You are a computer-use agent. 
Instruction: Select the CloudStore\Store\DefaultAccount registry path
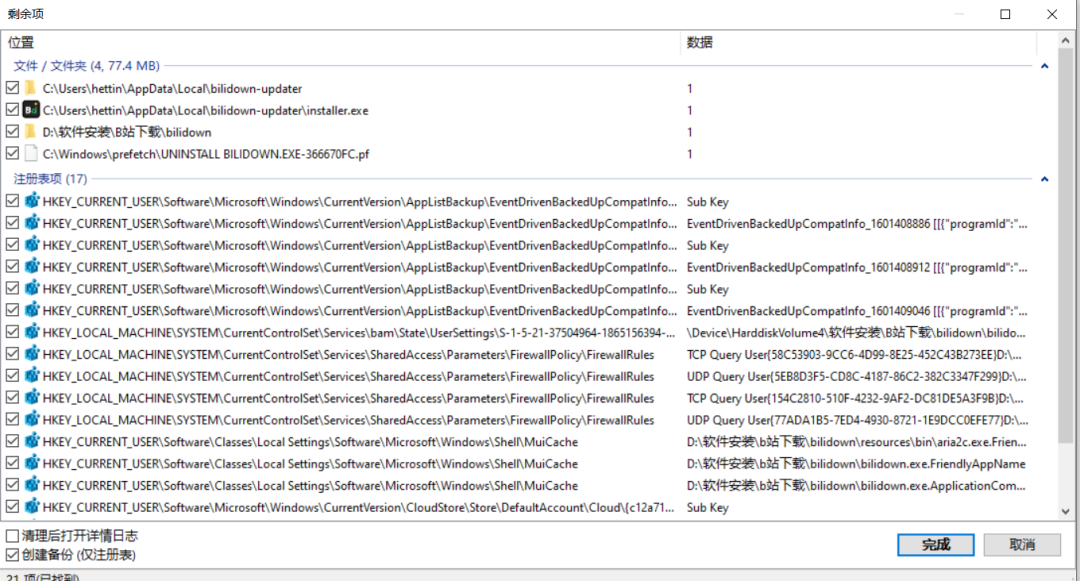tap(358, 507)
